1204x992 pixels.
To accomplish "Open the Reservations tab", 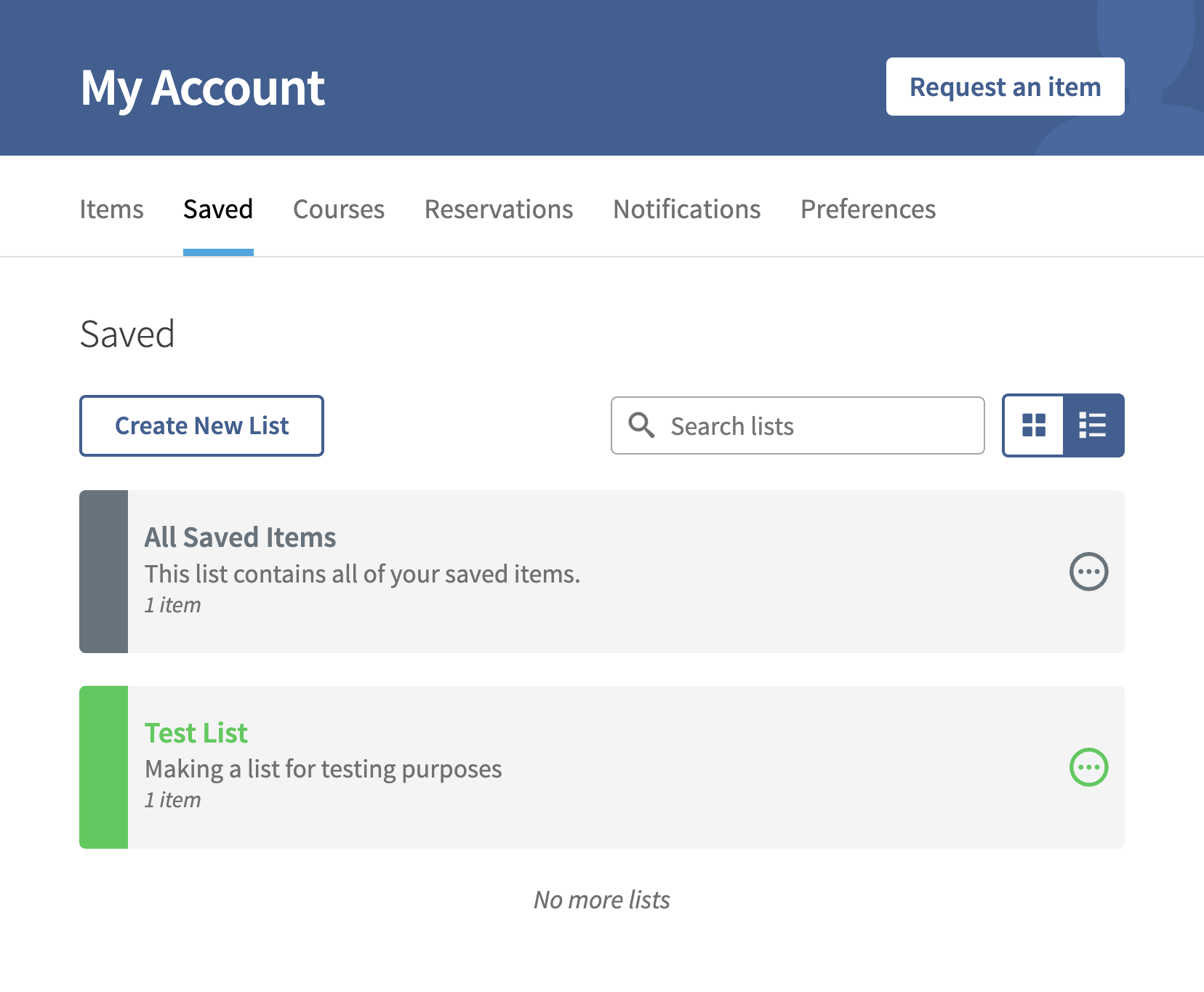I will click(x=499, y=209).
